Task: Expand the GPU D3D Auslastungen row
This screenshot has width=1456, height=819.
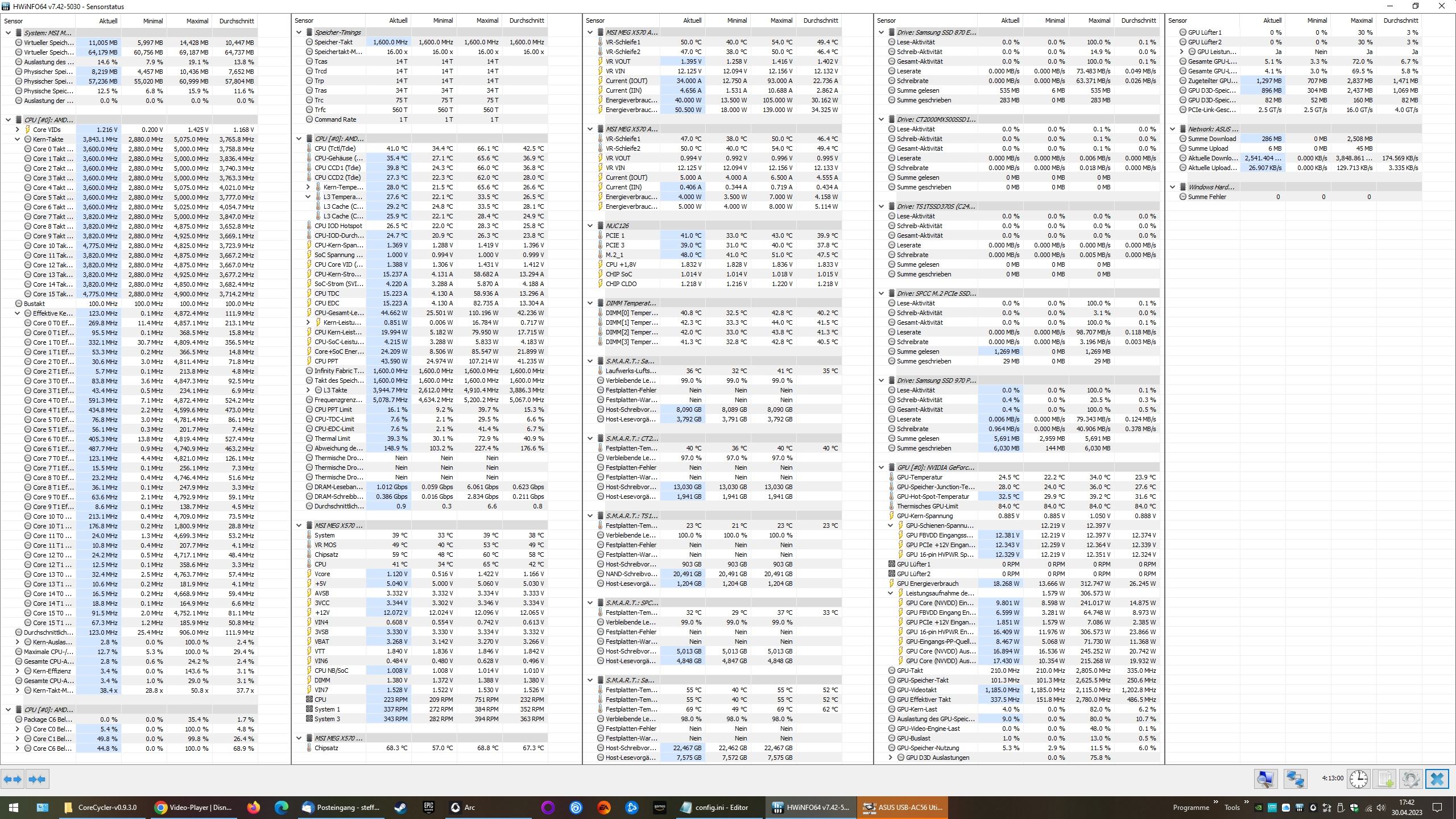Action: (x=891, y=758)
